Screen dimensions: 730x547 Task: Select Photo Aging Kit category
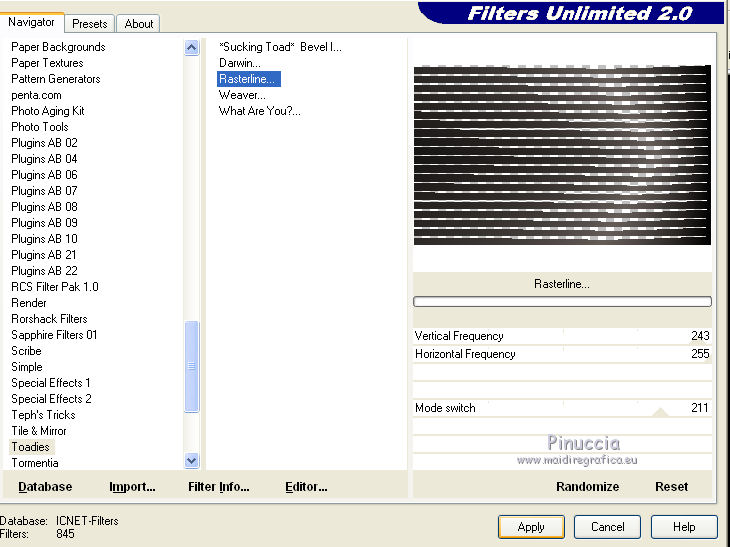[47, 111]
